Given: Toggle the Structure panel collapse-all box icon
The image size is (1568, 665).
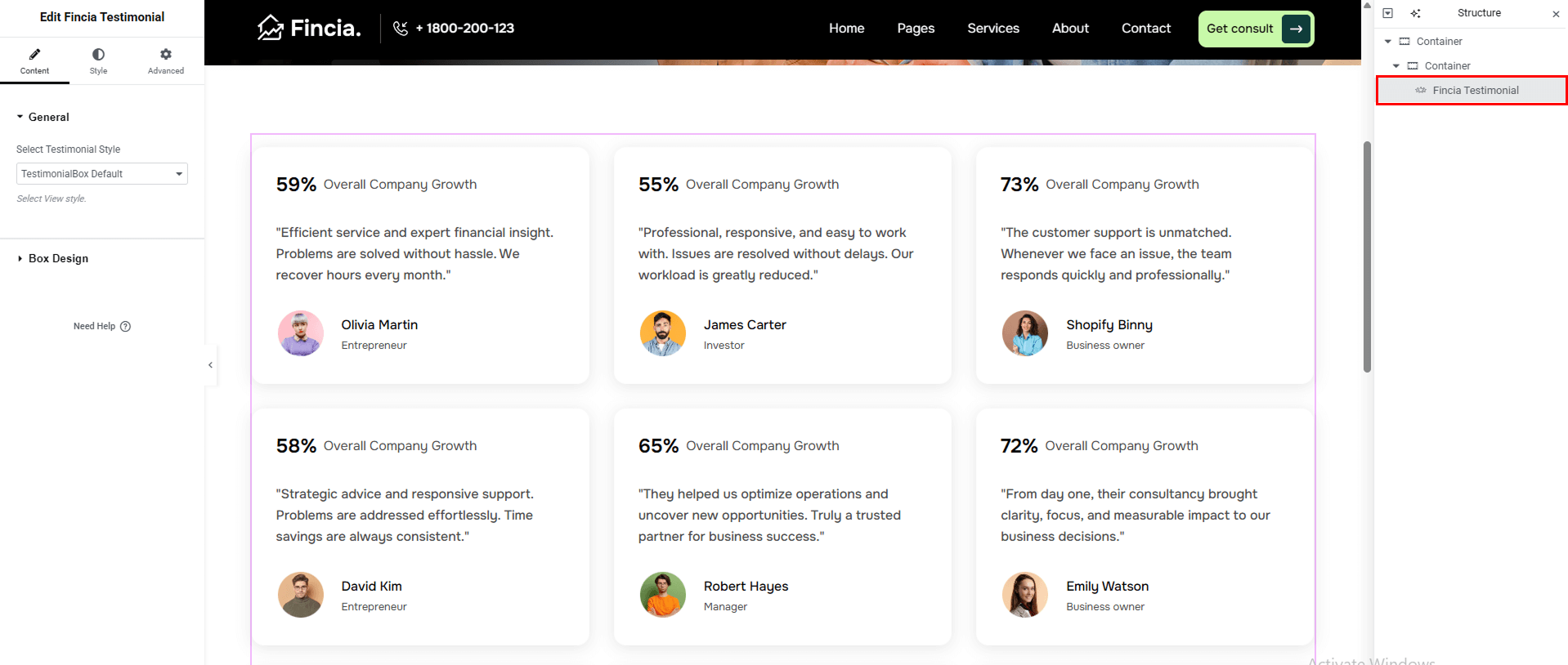Looking at the screenshot, I should tap(1387, 13).
